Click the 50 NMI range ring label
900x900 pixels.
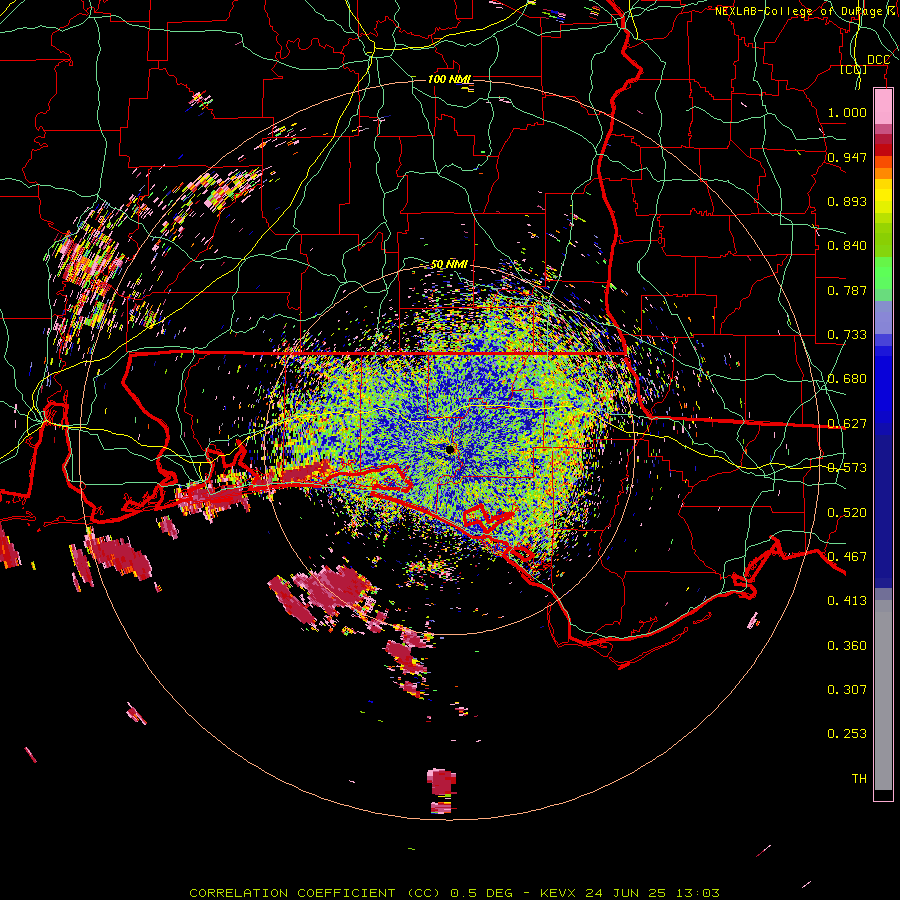point(449,264)
